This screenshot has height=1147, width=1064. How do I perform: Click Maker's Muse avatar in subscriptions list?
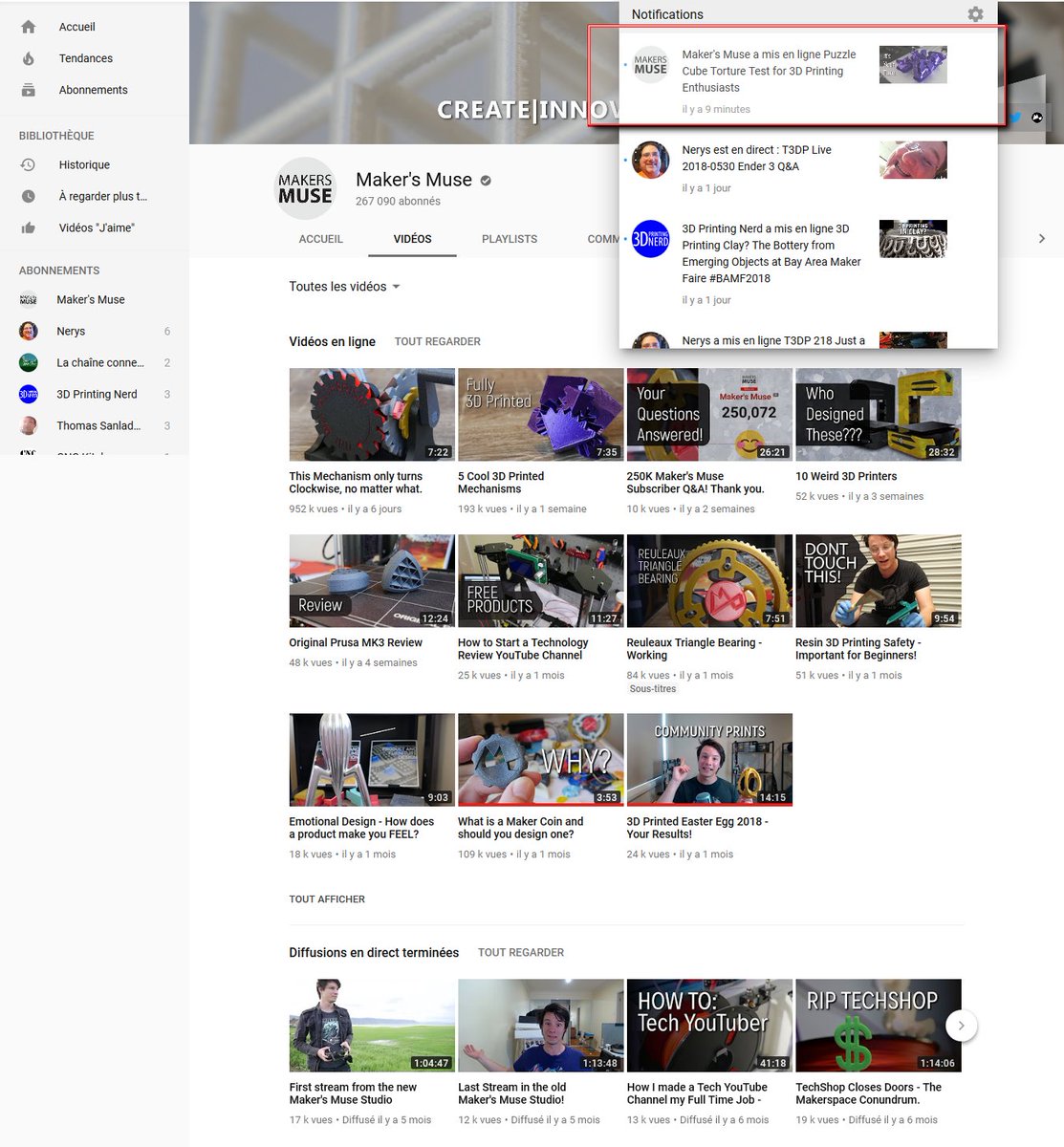(x=29, y=299)
